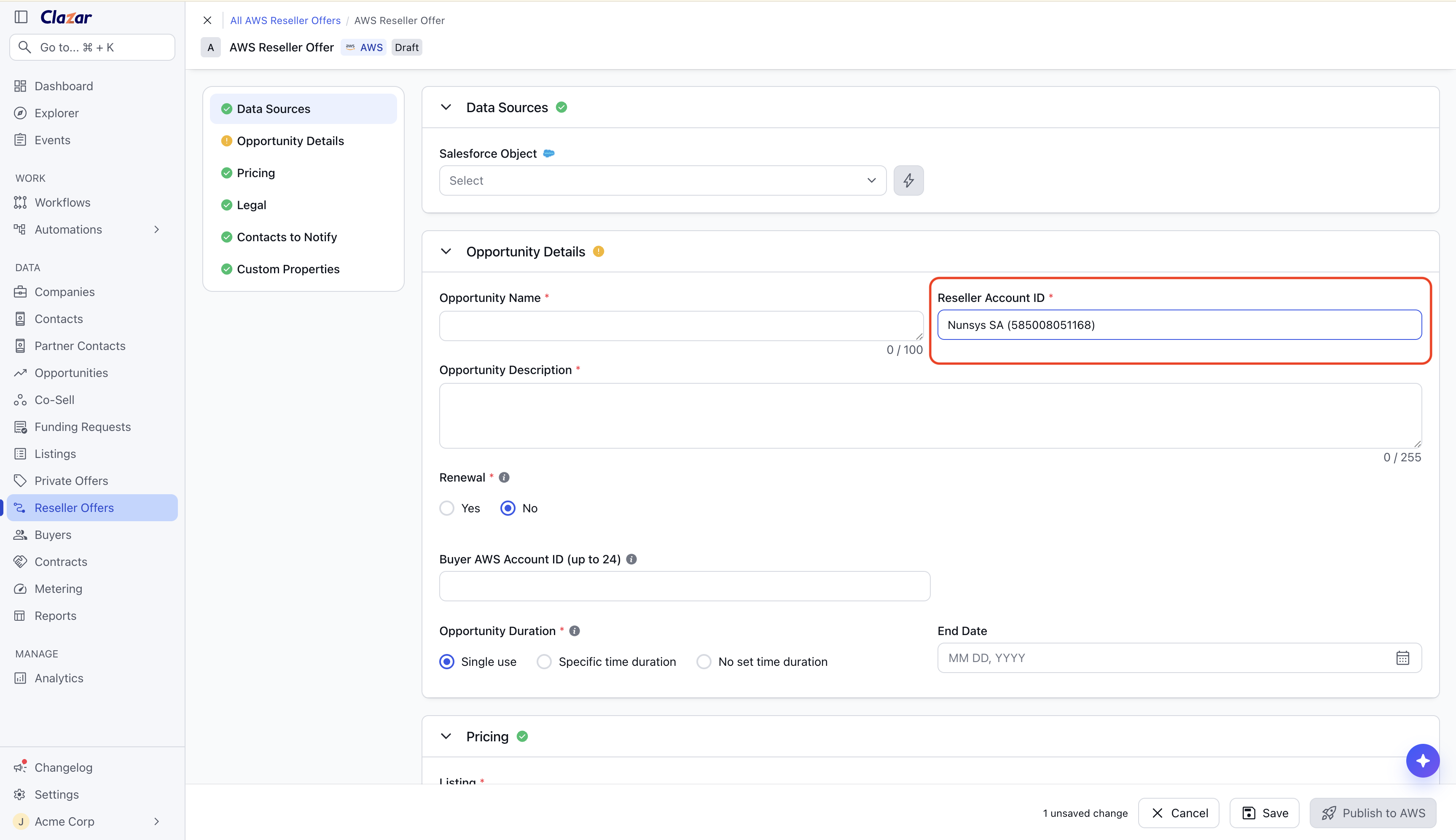Select No for Renewal

(508, 508)
